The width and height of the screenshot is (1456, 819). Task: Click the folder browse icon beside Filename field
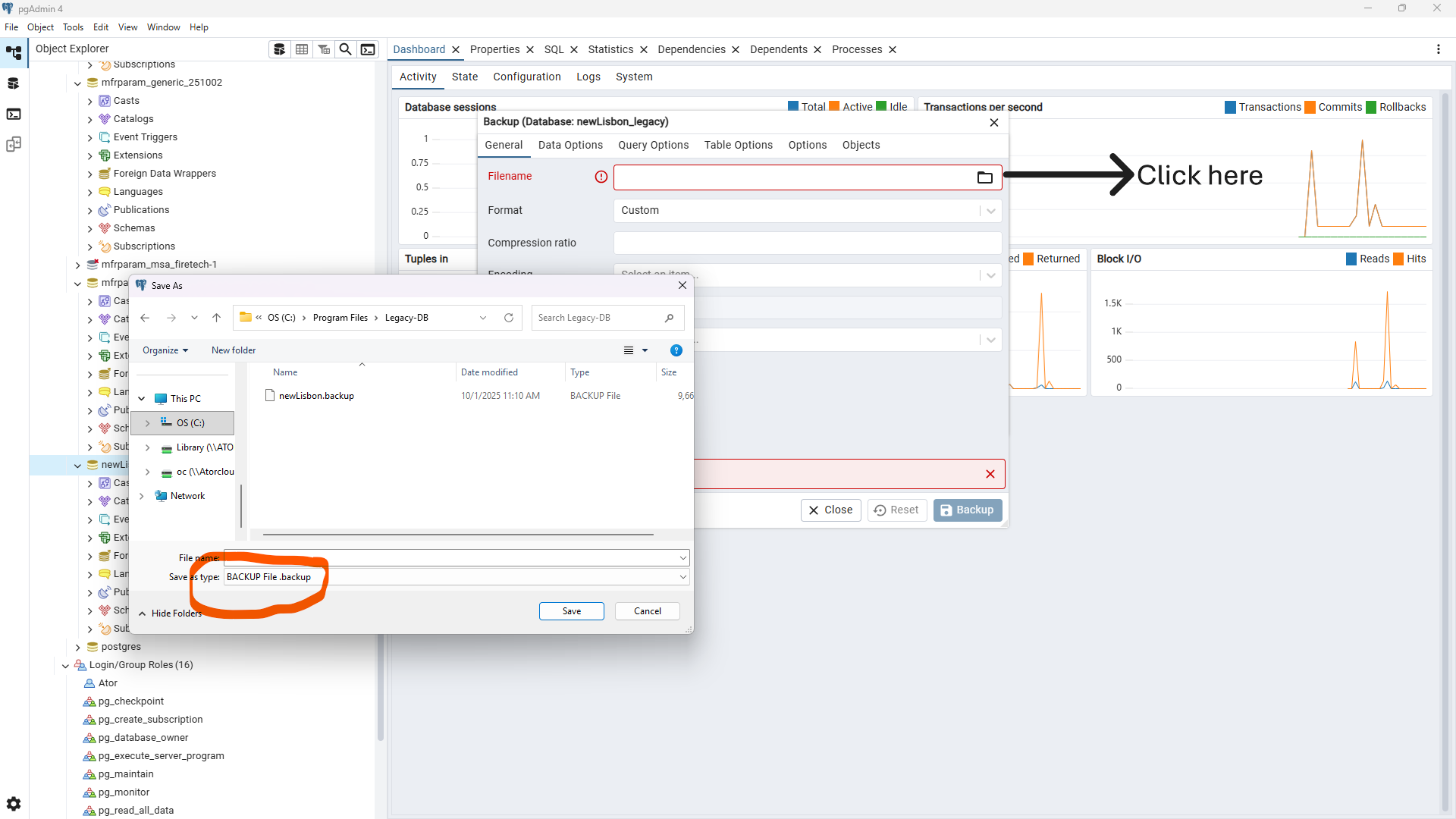984,177
